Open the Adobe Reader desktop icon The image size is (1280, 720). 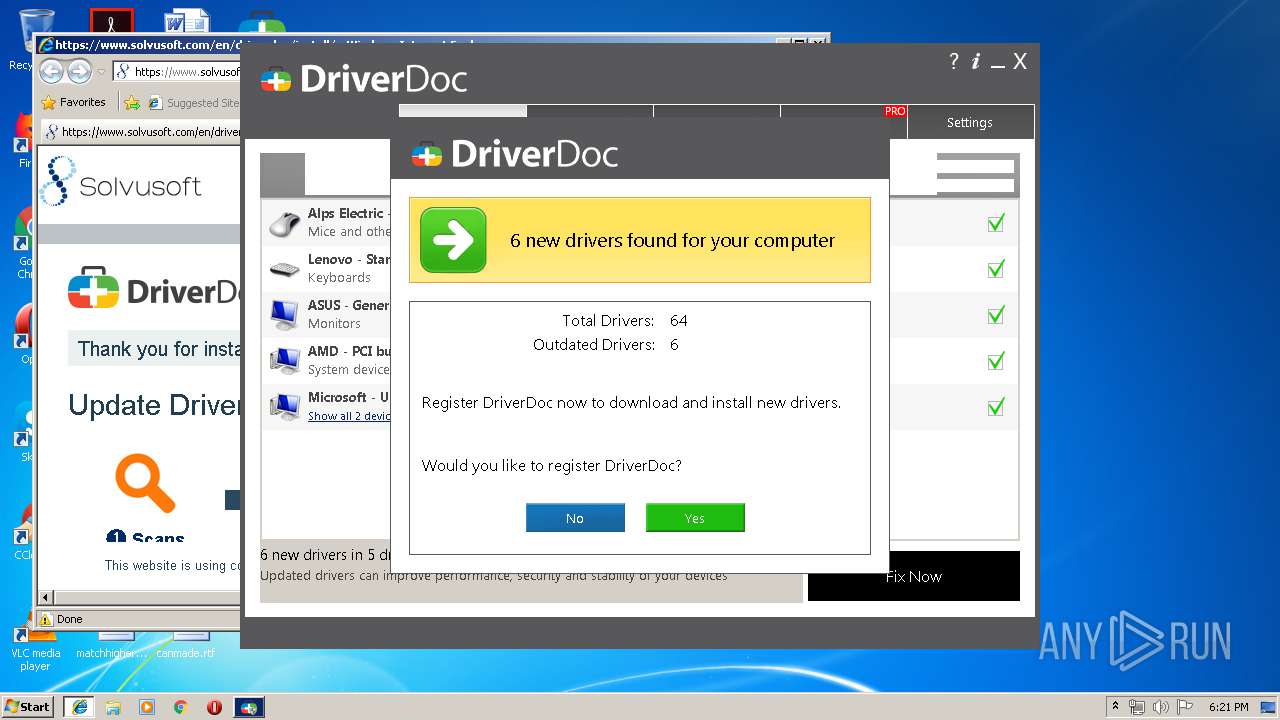pyautogui.click(x=112, y=22)
